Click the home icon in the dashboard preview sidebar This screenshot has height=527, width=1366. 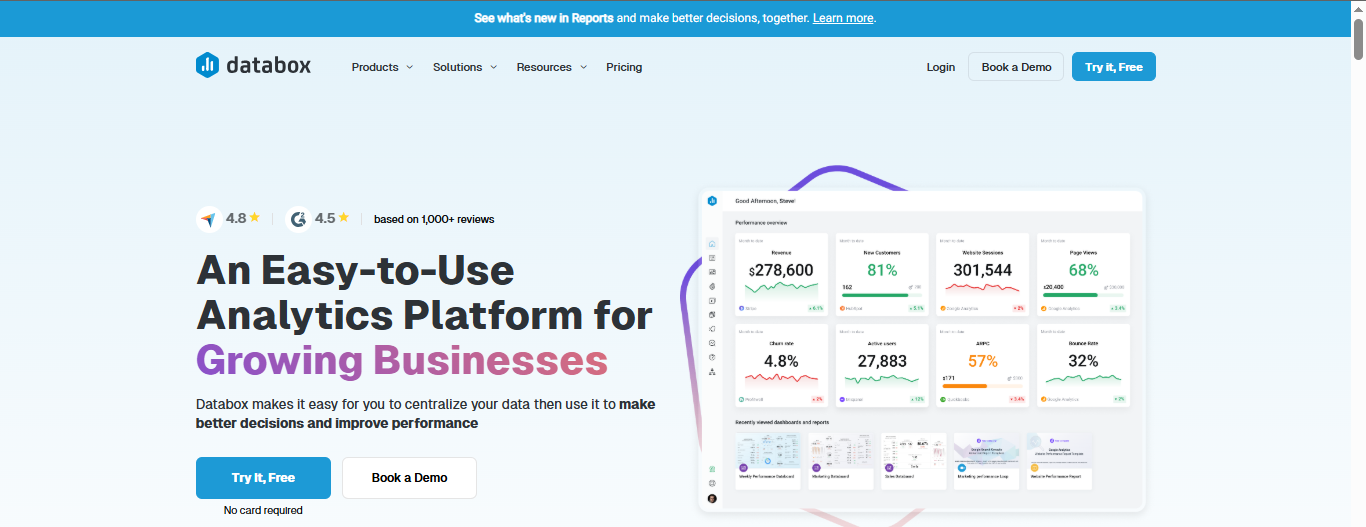click(712, 244)
